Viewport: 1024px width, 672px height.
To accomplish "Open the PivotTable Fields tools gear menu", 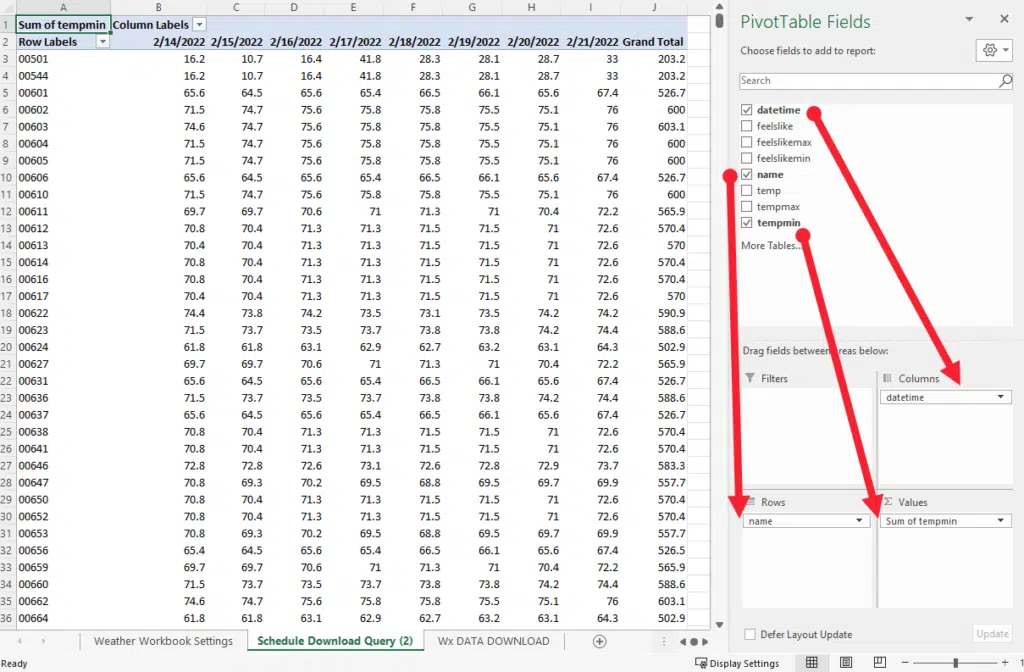I will point(993,51).
